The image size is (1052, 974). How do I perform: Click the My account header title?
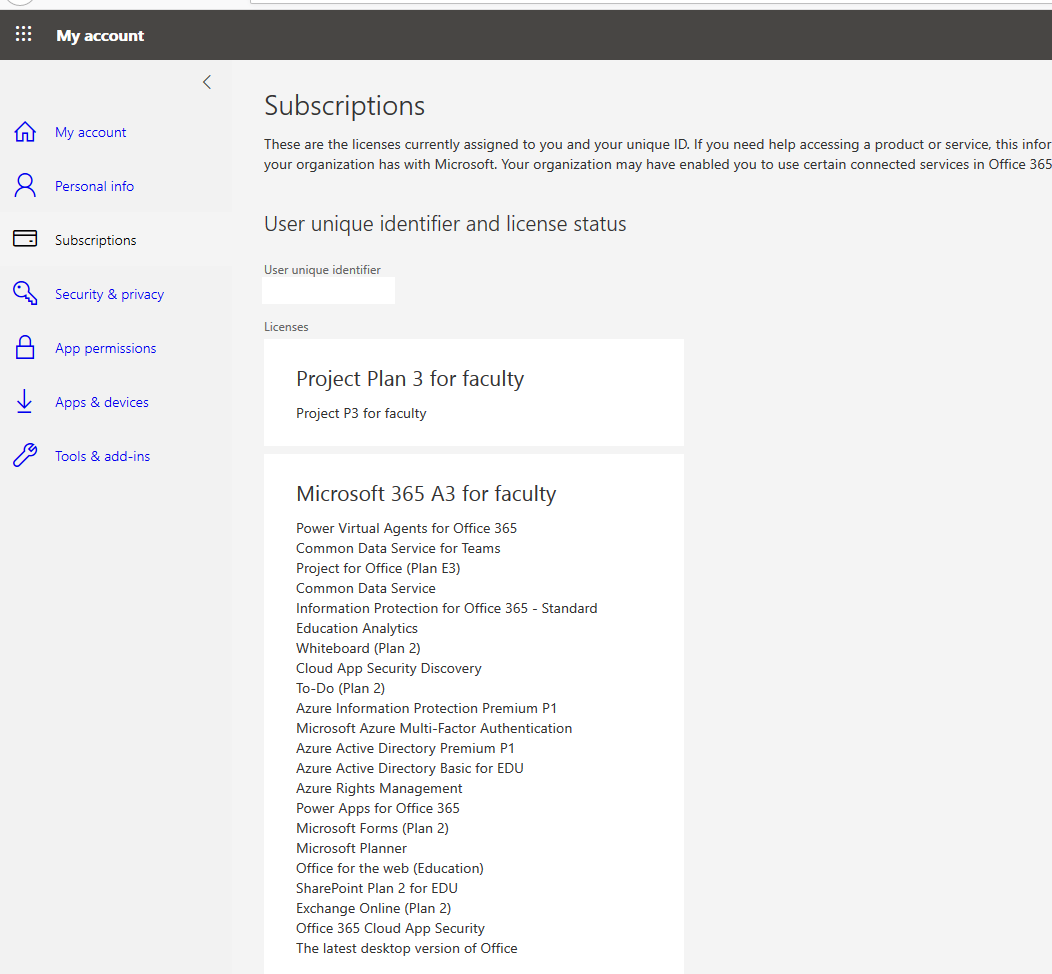(x=100, y=36)
